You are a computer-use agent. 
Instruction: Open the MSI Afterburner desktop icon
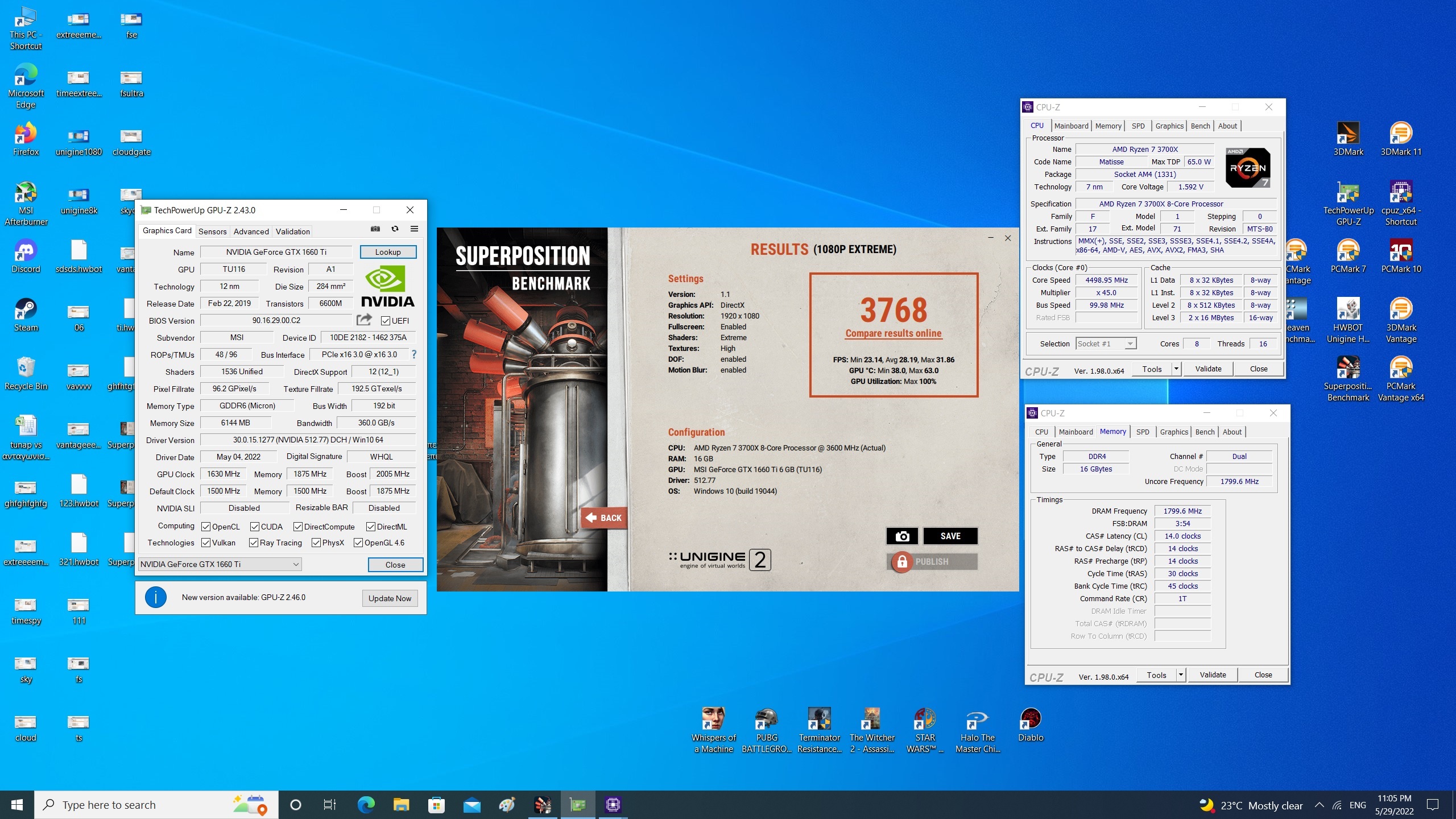pyautogui.click(x=26, y=204)
